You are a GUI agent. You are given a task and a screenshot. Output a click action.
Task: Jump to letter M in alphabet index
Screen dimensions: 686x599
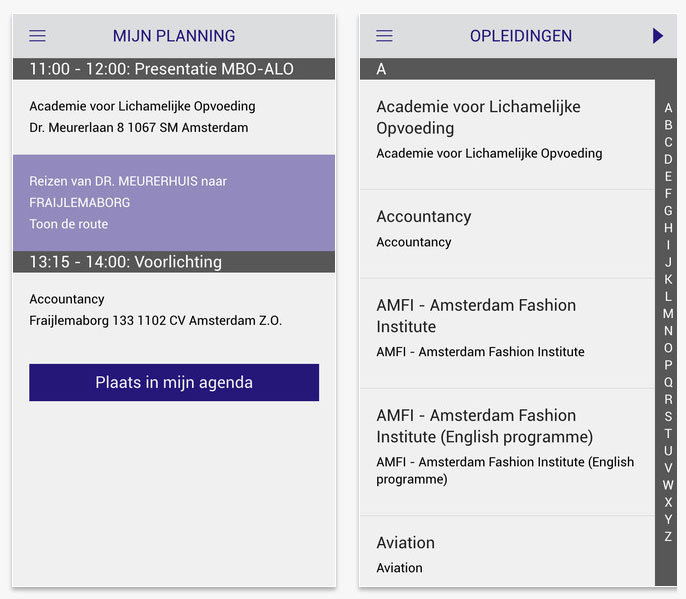(x=668, y=313)
